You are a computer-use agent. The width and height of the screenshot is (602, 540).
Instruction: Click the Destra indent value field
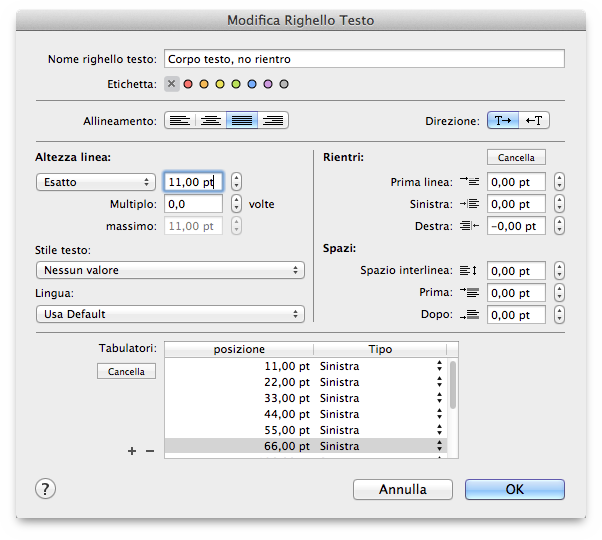516,226
